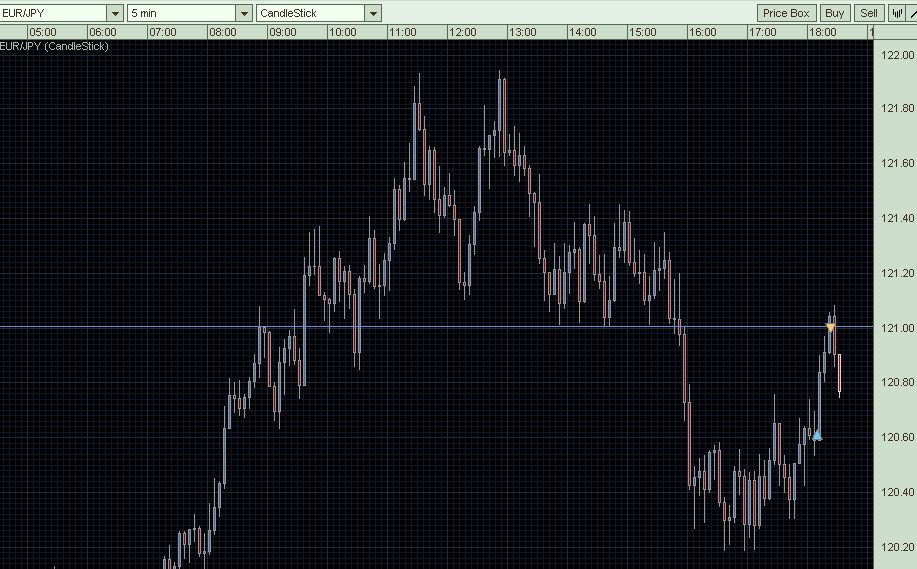
Task: Click the Buy button
Action: pyautogui.click(x=835, y=13)
